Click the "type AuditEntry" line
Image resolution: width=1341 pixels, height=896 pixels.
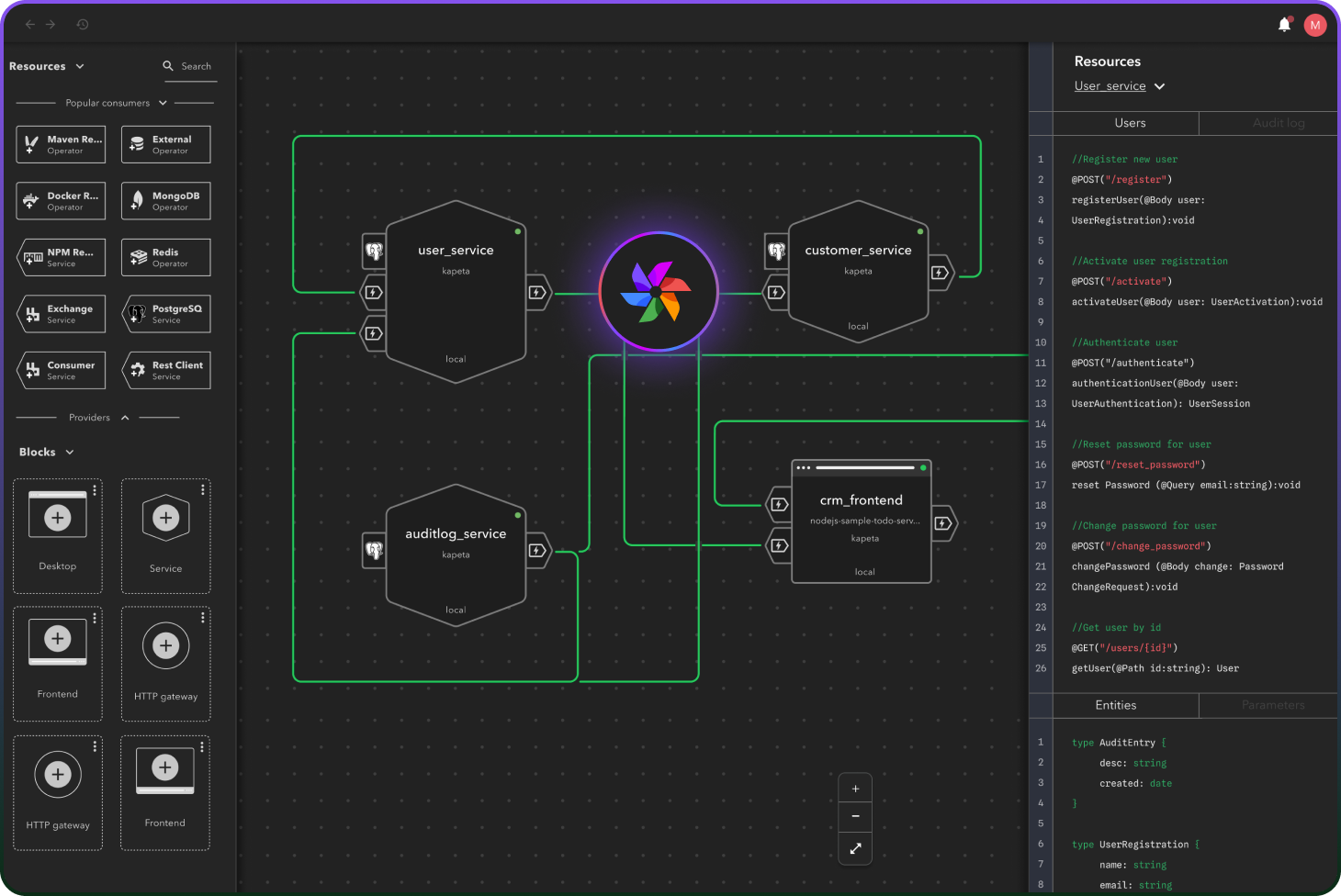tap(1119, 743)
